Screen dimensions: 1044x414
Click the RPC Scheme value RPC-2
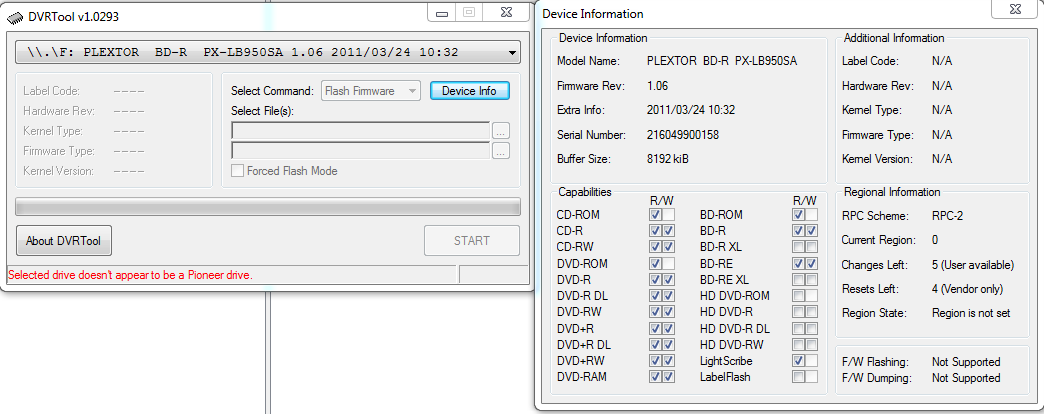pos(948,216)
